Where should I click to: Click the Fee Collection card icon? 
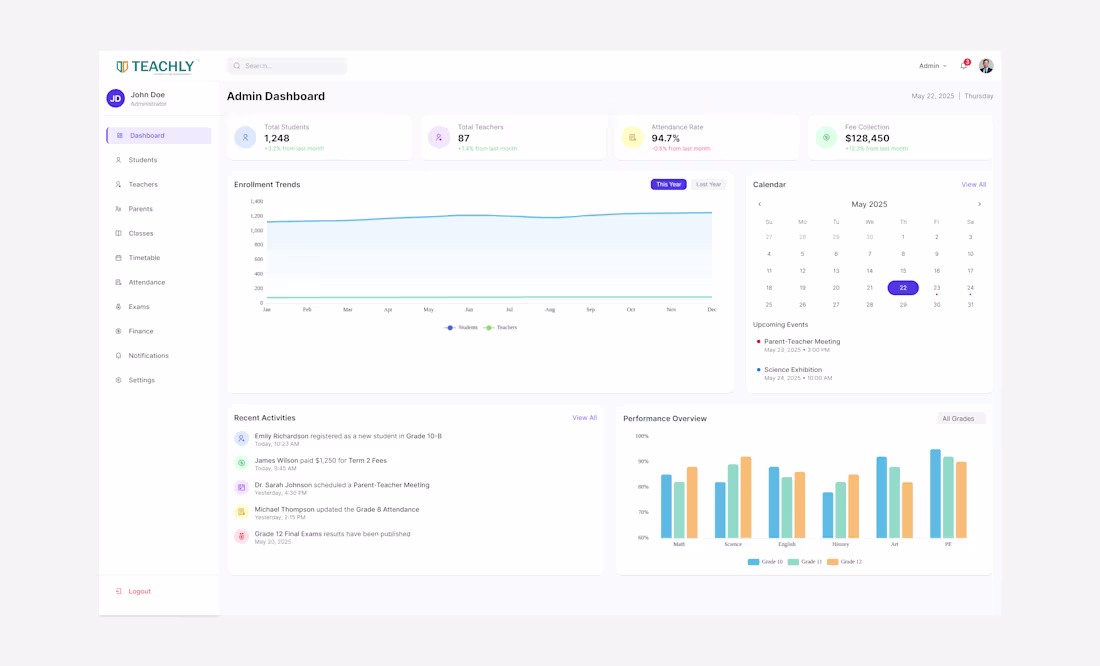pyautogui.click(x=826, y=138)
